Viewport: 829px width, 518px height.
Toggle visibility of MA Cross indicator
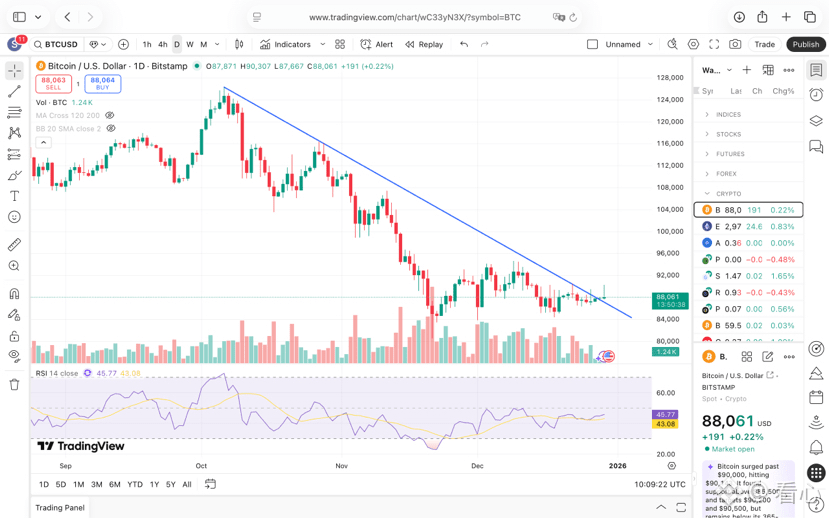(x=109, y=115)
